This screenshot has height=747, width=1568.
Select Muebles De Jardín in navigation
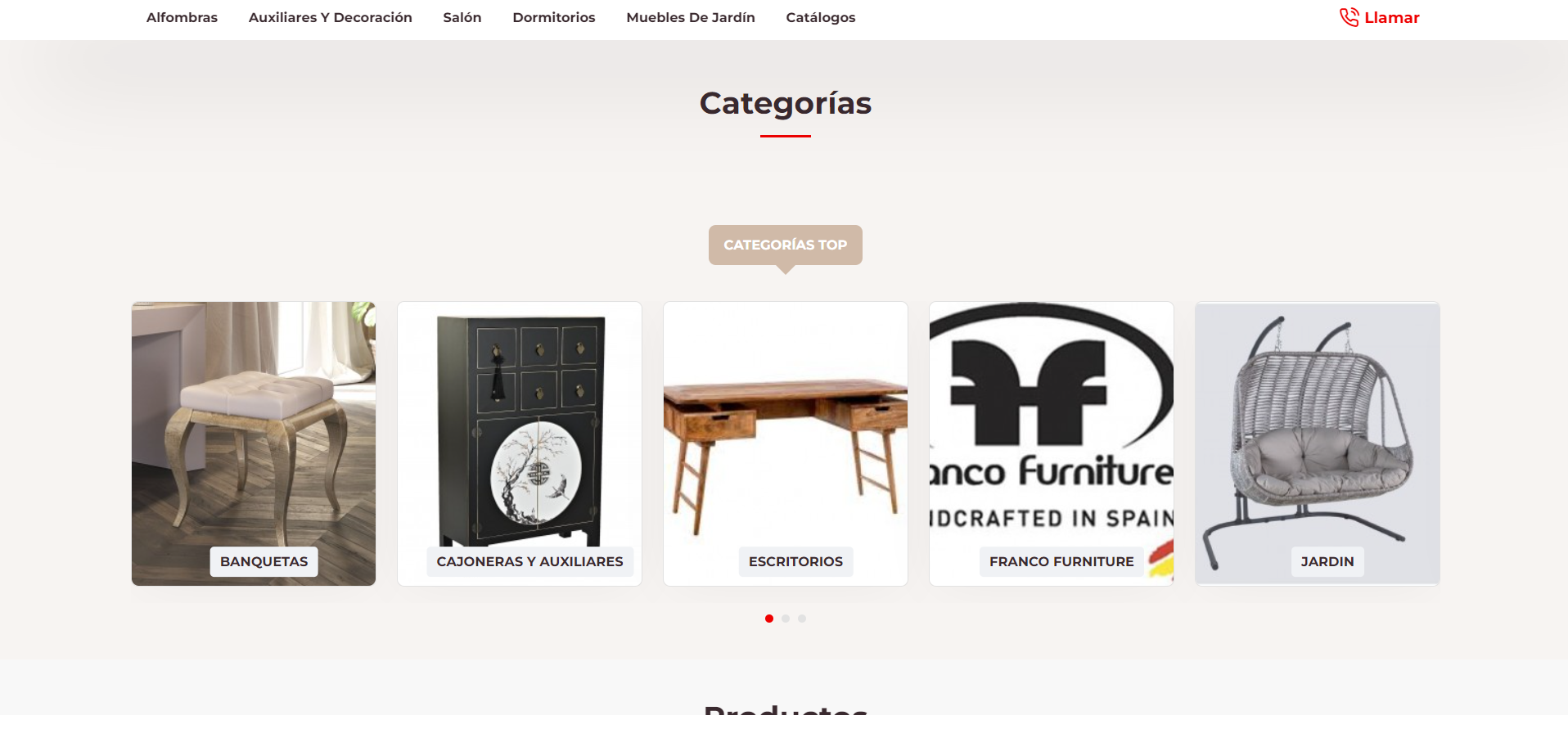691,17
